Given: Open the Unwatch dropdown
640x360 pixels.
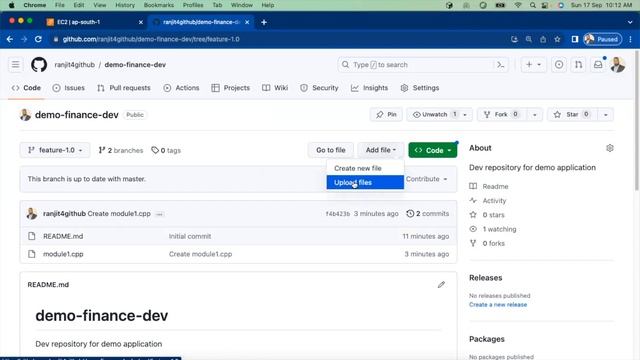Looking at the screenshot, I should 439,115.
